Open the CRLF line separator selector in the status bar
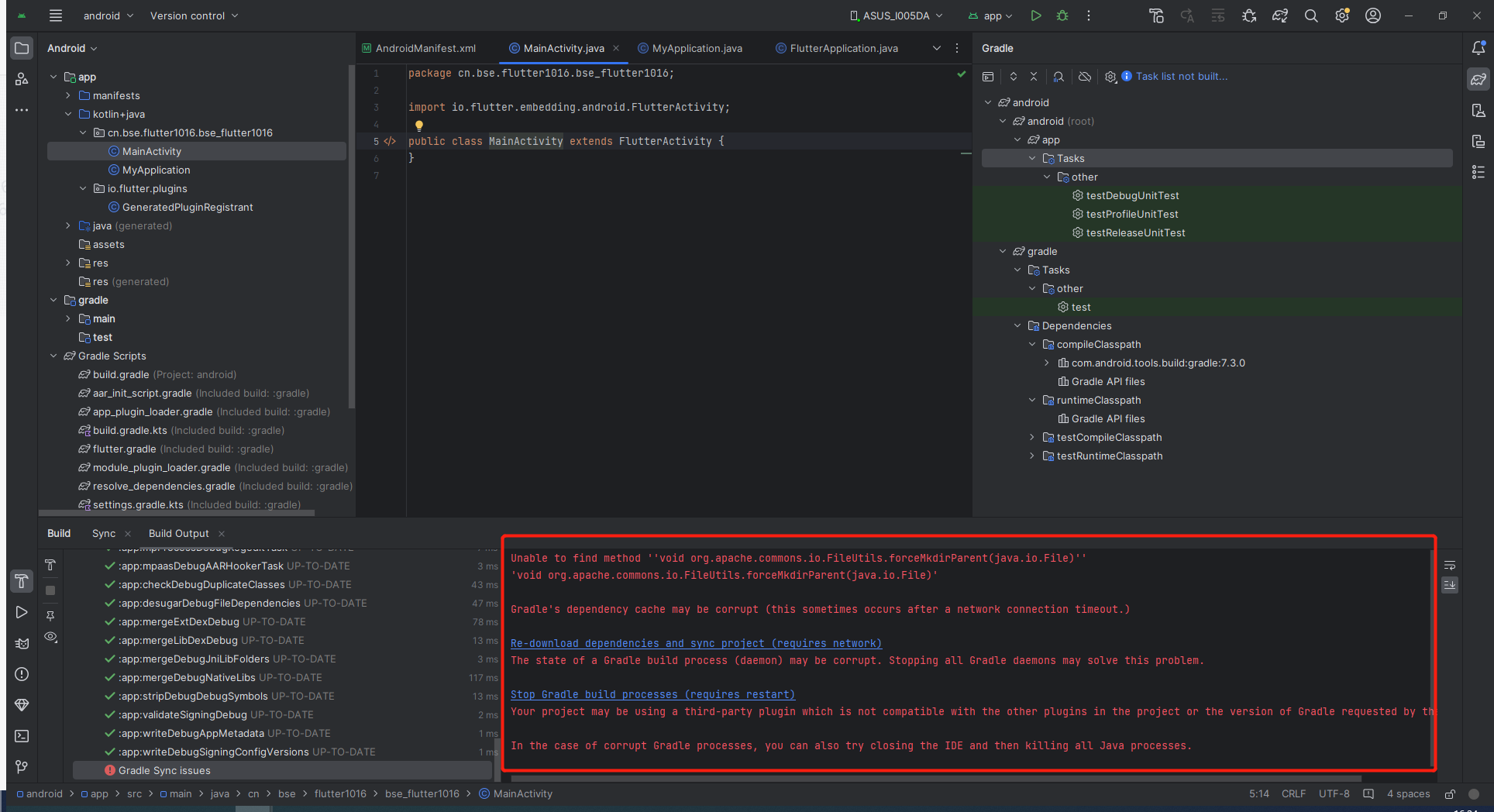Viewport: 1494px width, 812px height. (1293, 794)
